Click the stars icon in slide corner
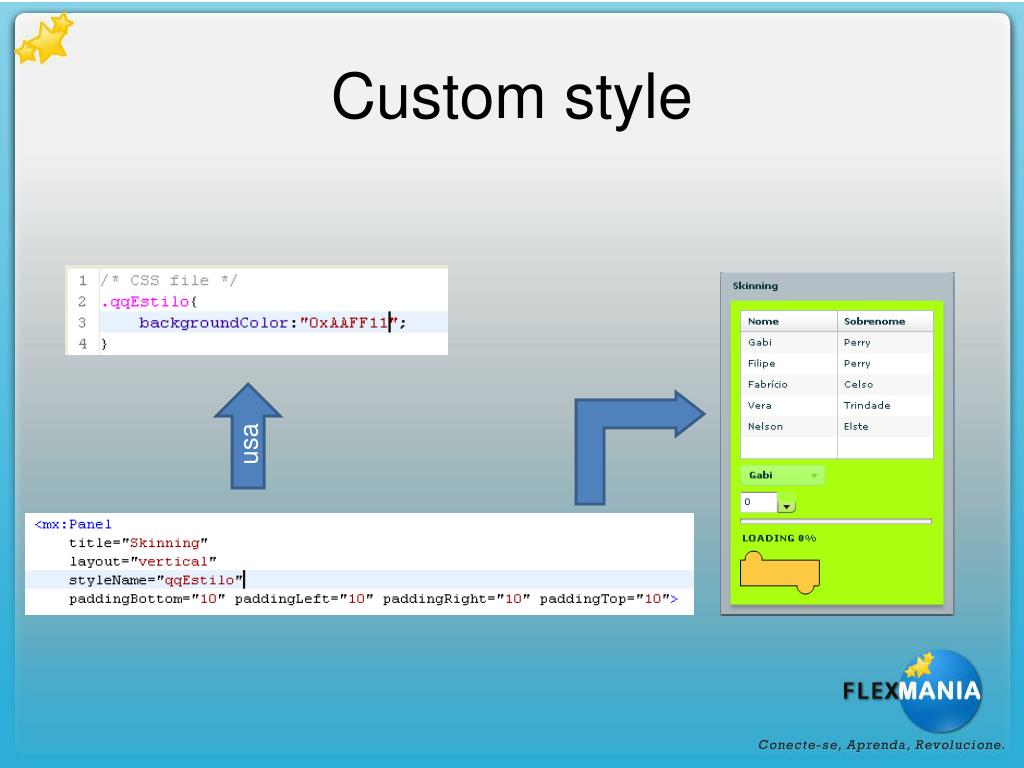The image size is (1024, 768). click(x=44, y=39)
